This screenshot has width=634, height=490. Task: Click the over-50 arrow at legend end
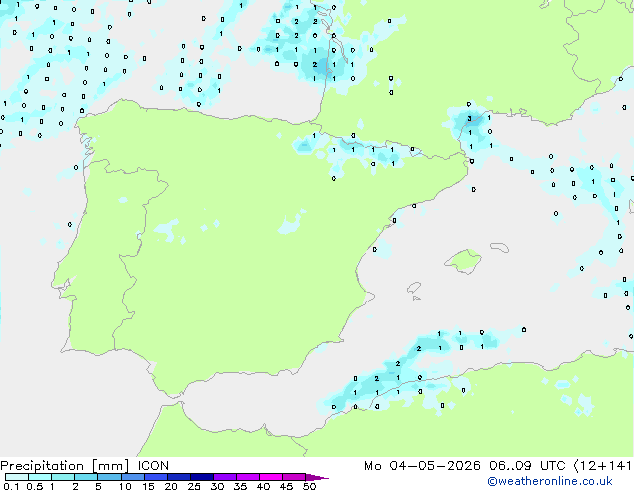[317, 477]
